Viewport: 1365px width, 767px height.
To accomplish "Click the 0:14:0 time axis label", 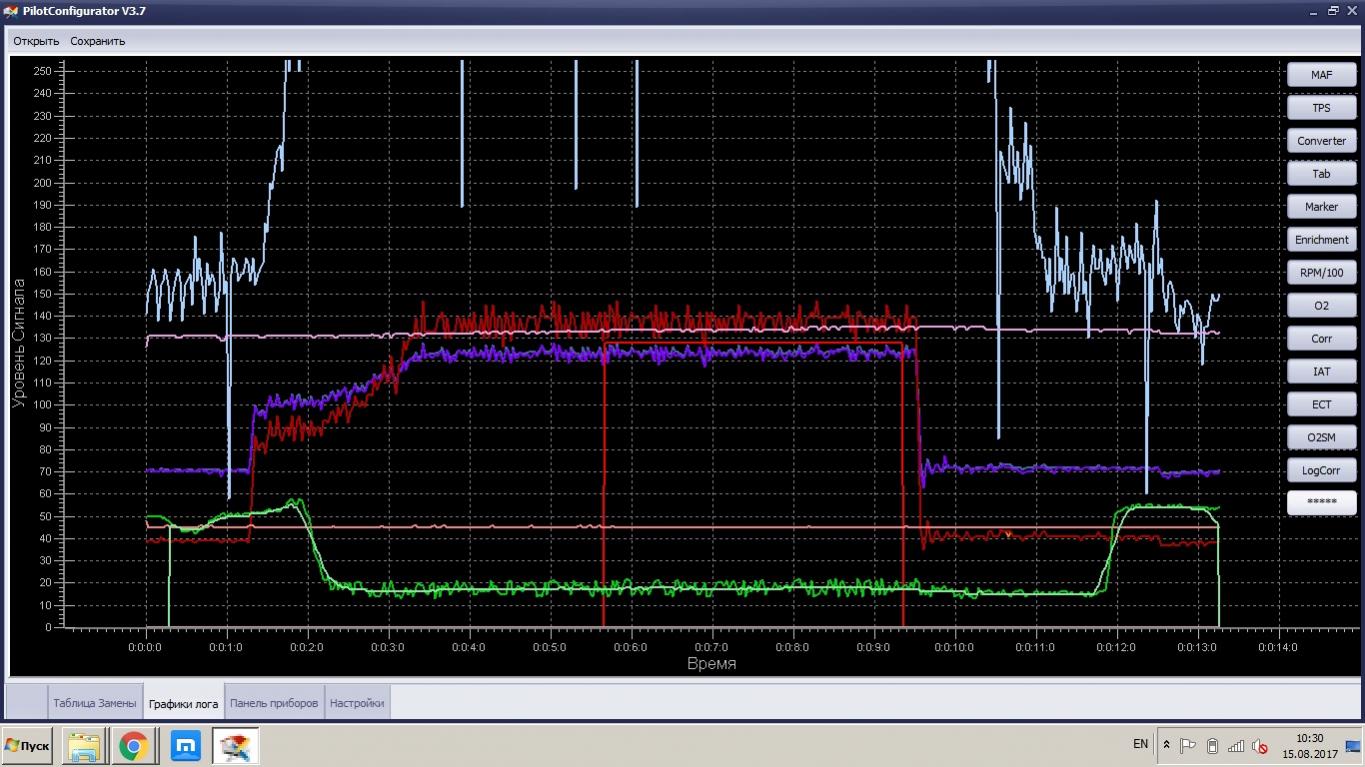I will tap(1277, 647).
